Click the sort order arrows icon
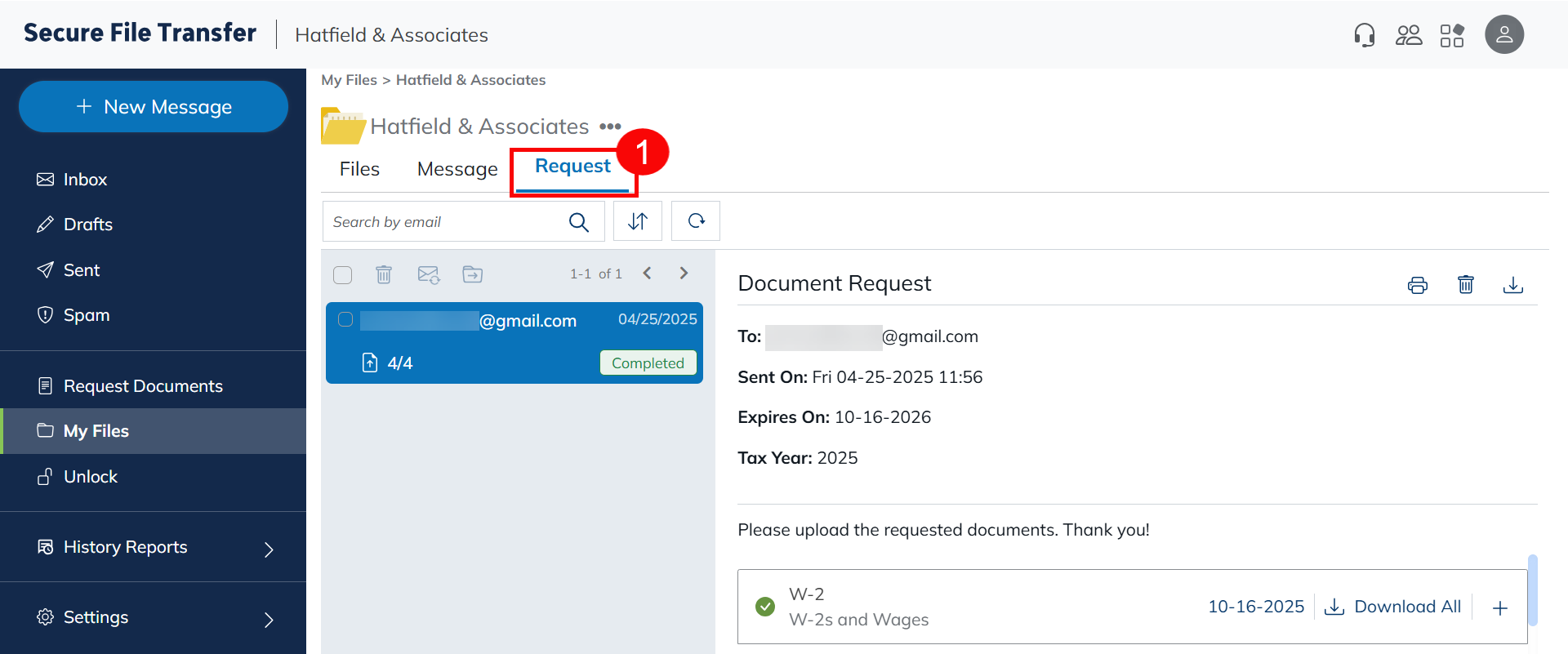1568x654 pixels. [x=638, y=221]
